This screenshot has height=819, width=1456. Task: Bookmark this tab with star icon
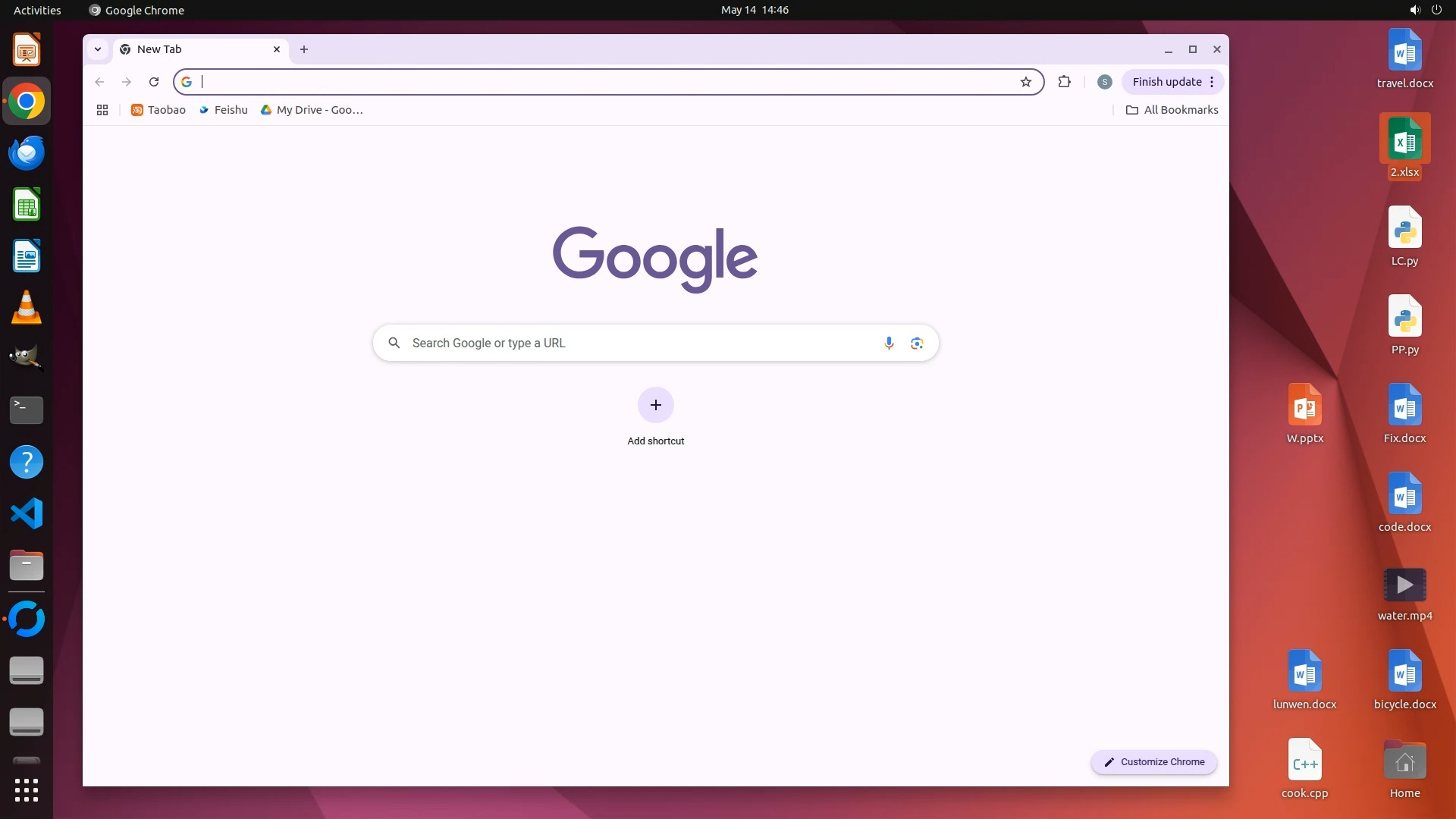point(1026,82)
